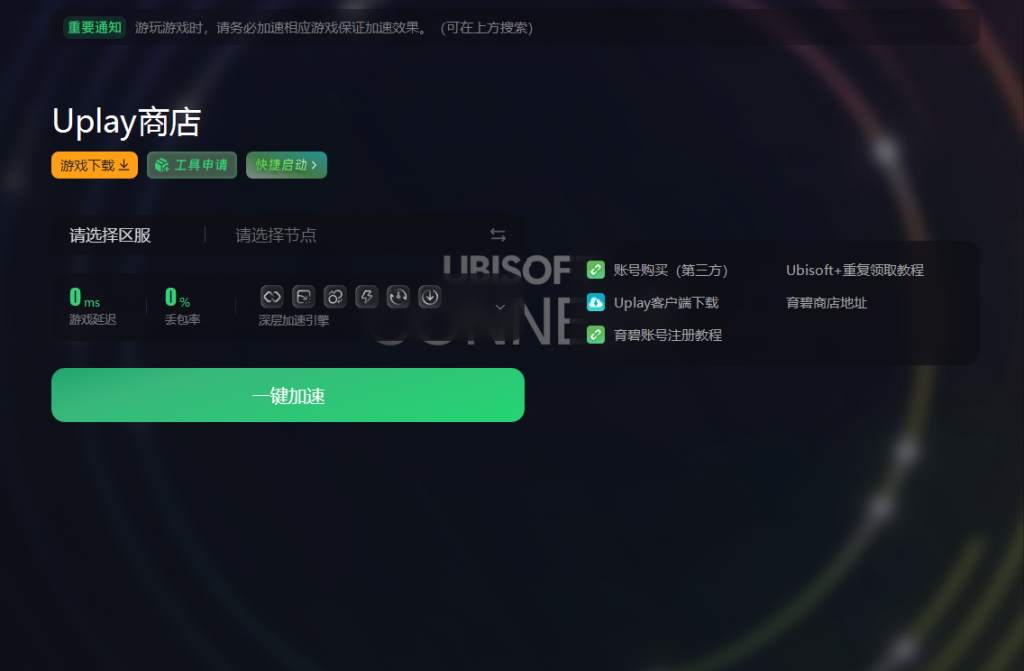Open the Ubisoft+重复领取教程 link

coord(855,270)
